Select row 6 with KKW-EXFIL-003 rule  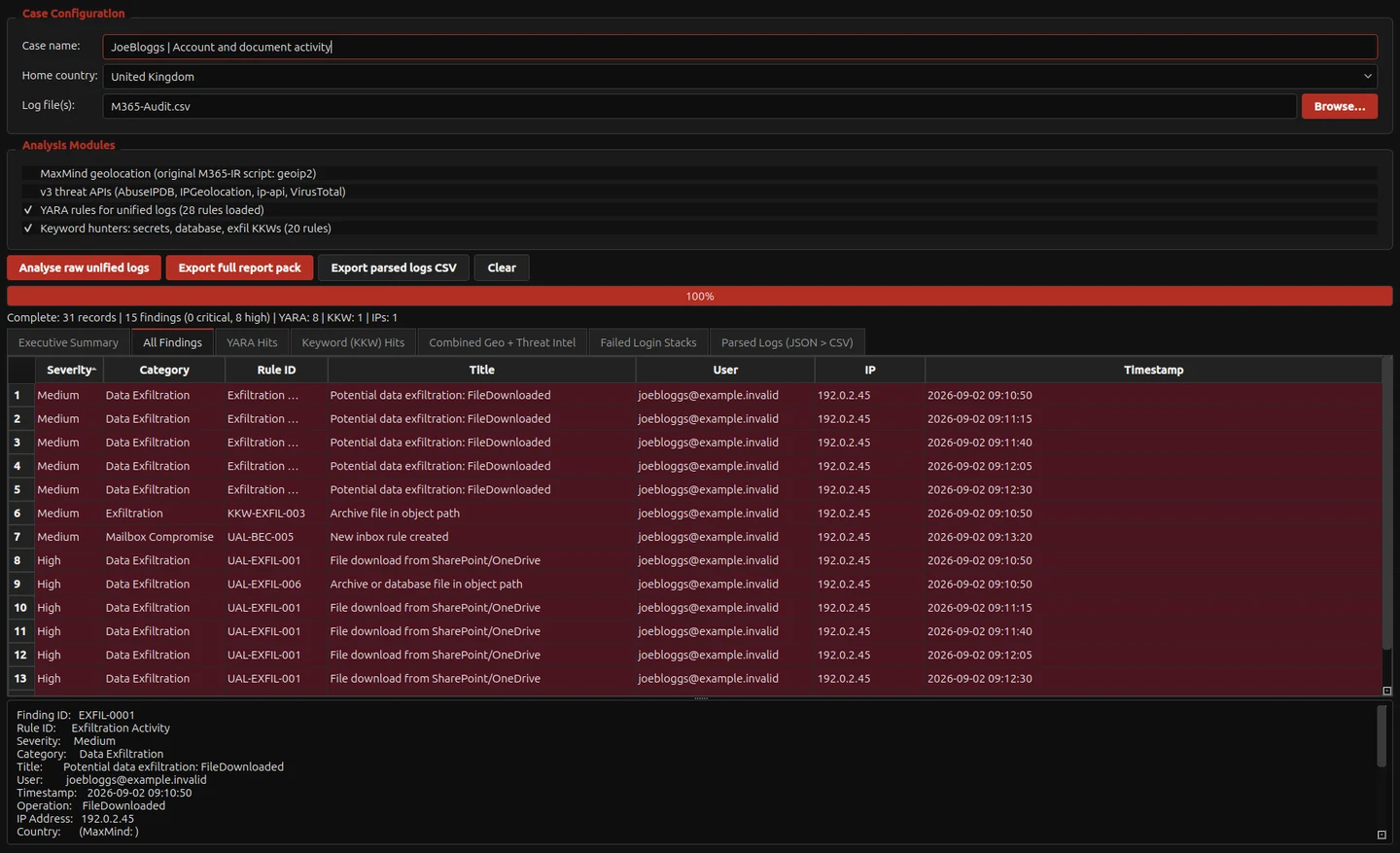(x=21, y=513)
